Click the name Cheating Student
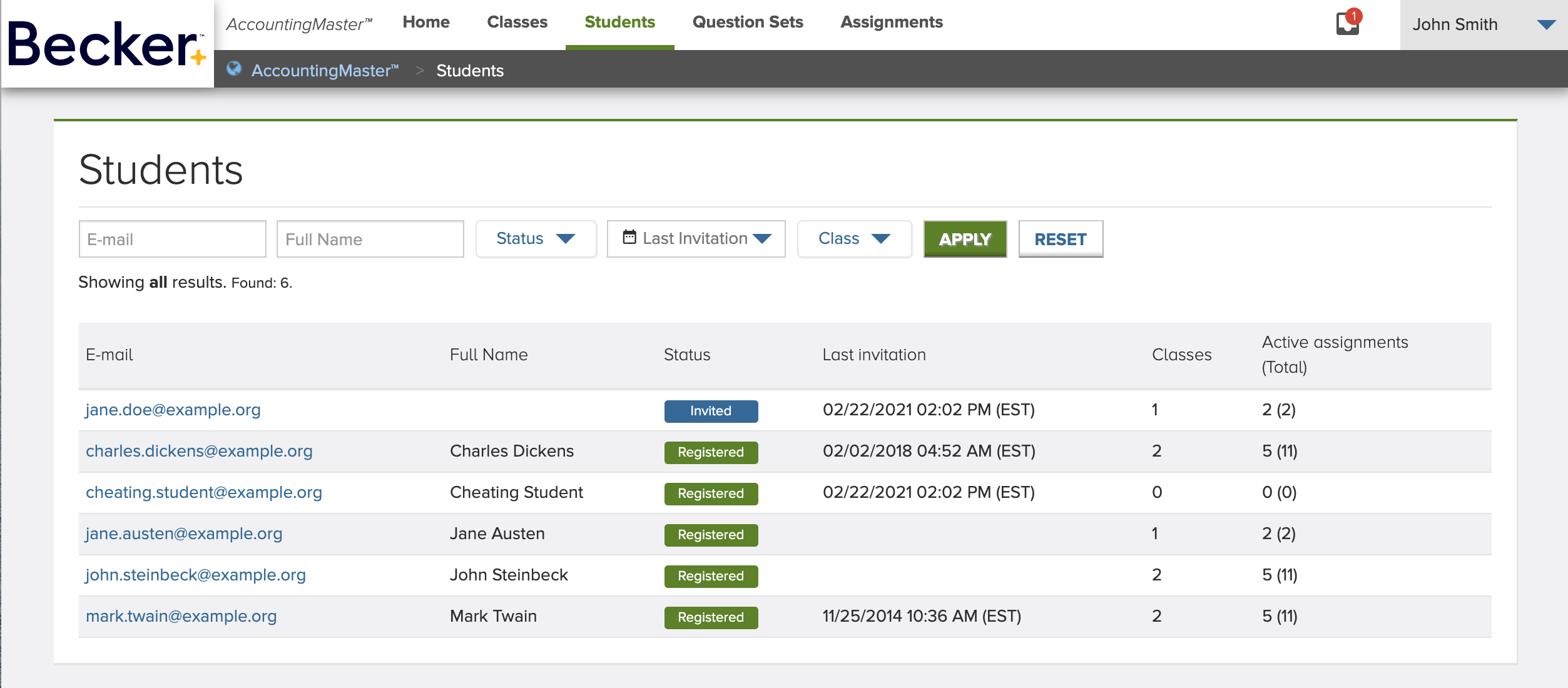1568x688 pixels. (516, 492)
